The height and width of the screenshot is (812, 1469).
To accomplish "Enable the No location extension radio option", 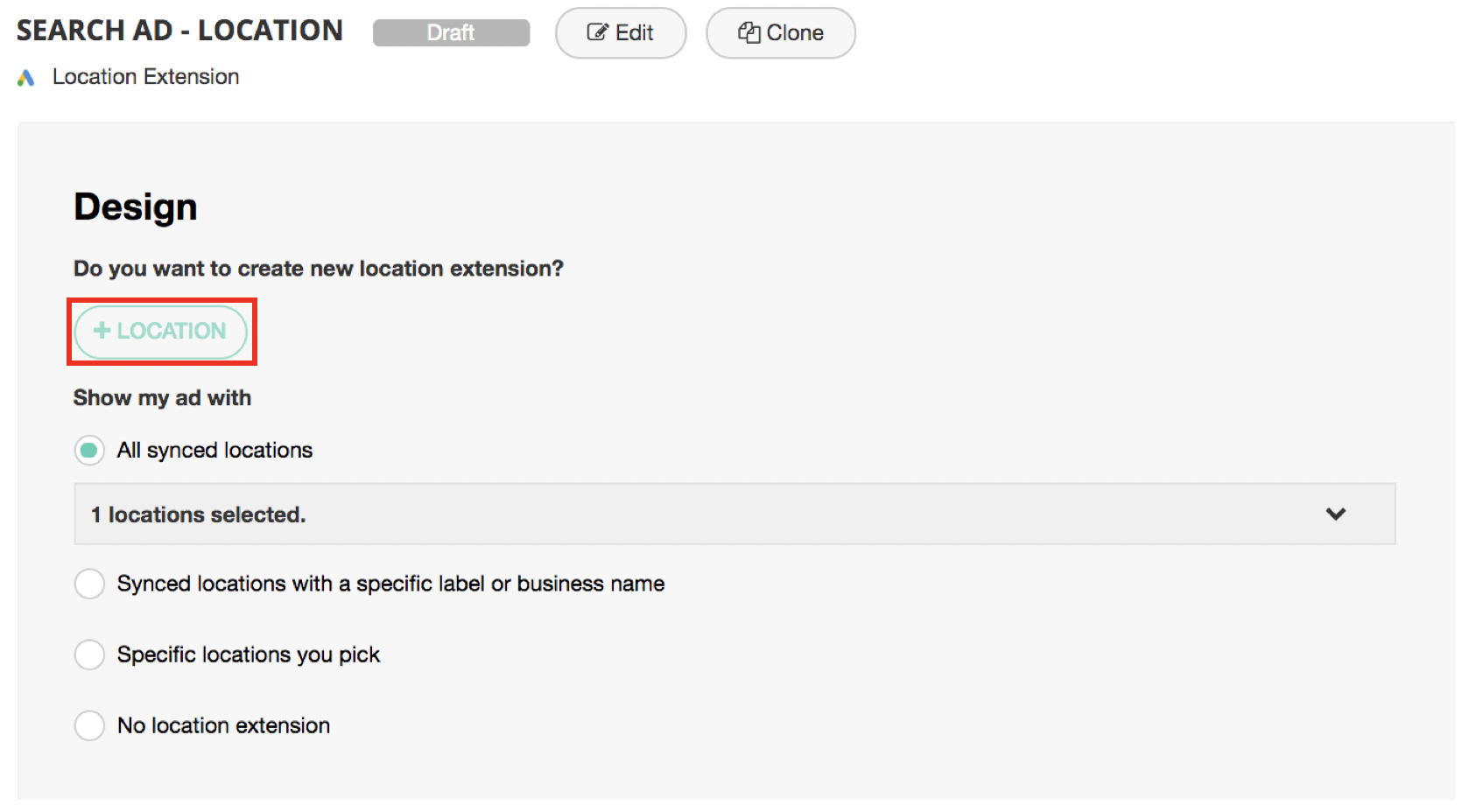I will pos(89,725).
